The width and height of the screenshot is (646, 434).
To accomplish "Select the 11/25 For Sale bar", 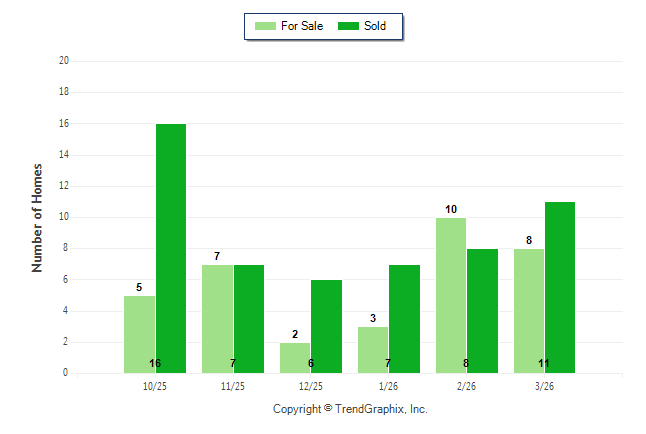I will pos(217,319).
